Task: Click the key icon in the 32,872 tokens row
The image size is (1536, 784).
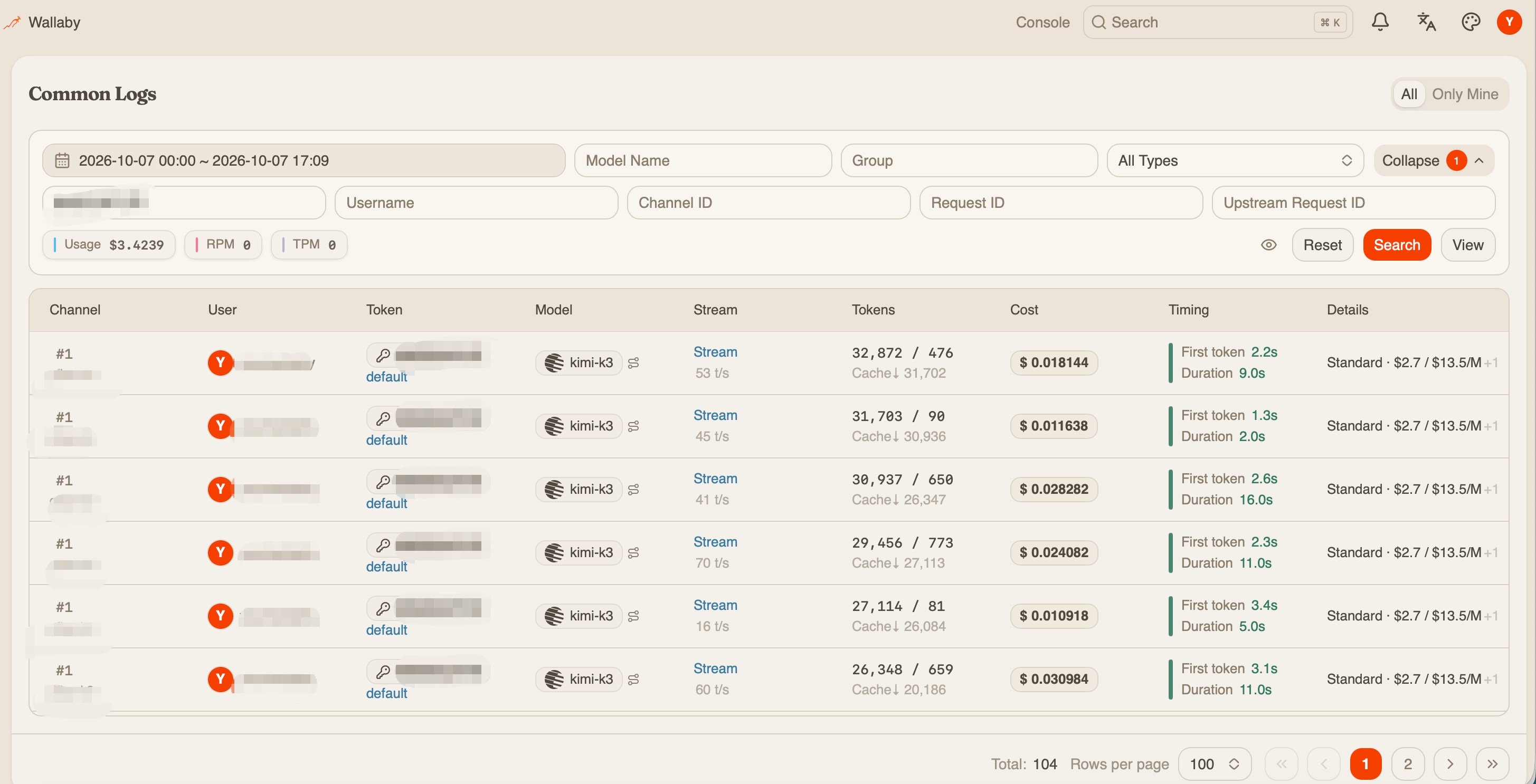Action: 383,356
